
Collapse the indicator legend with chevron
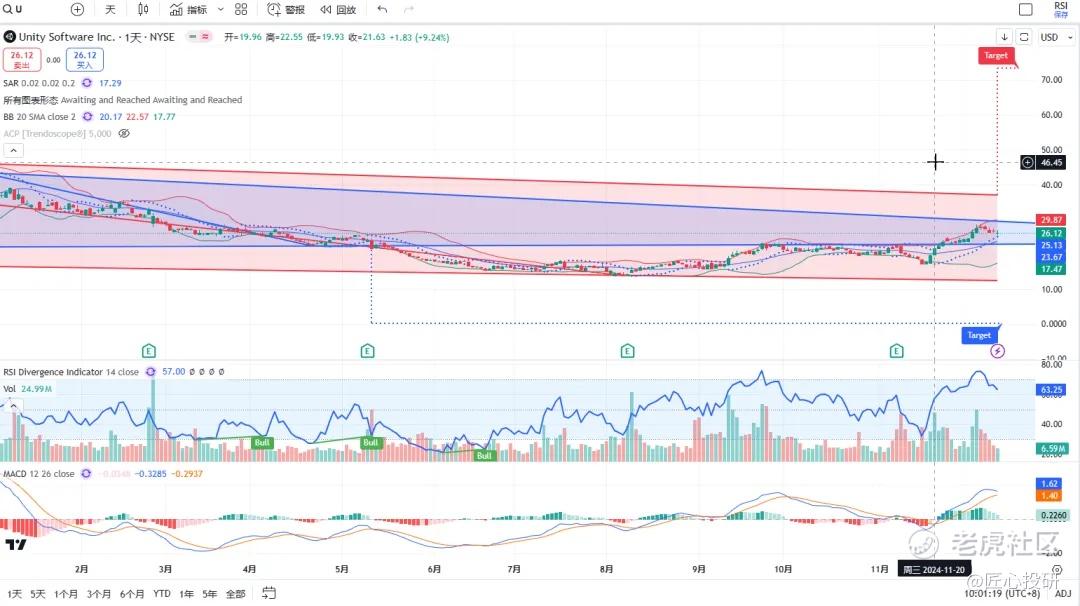tap(13, 150)
